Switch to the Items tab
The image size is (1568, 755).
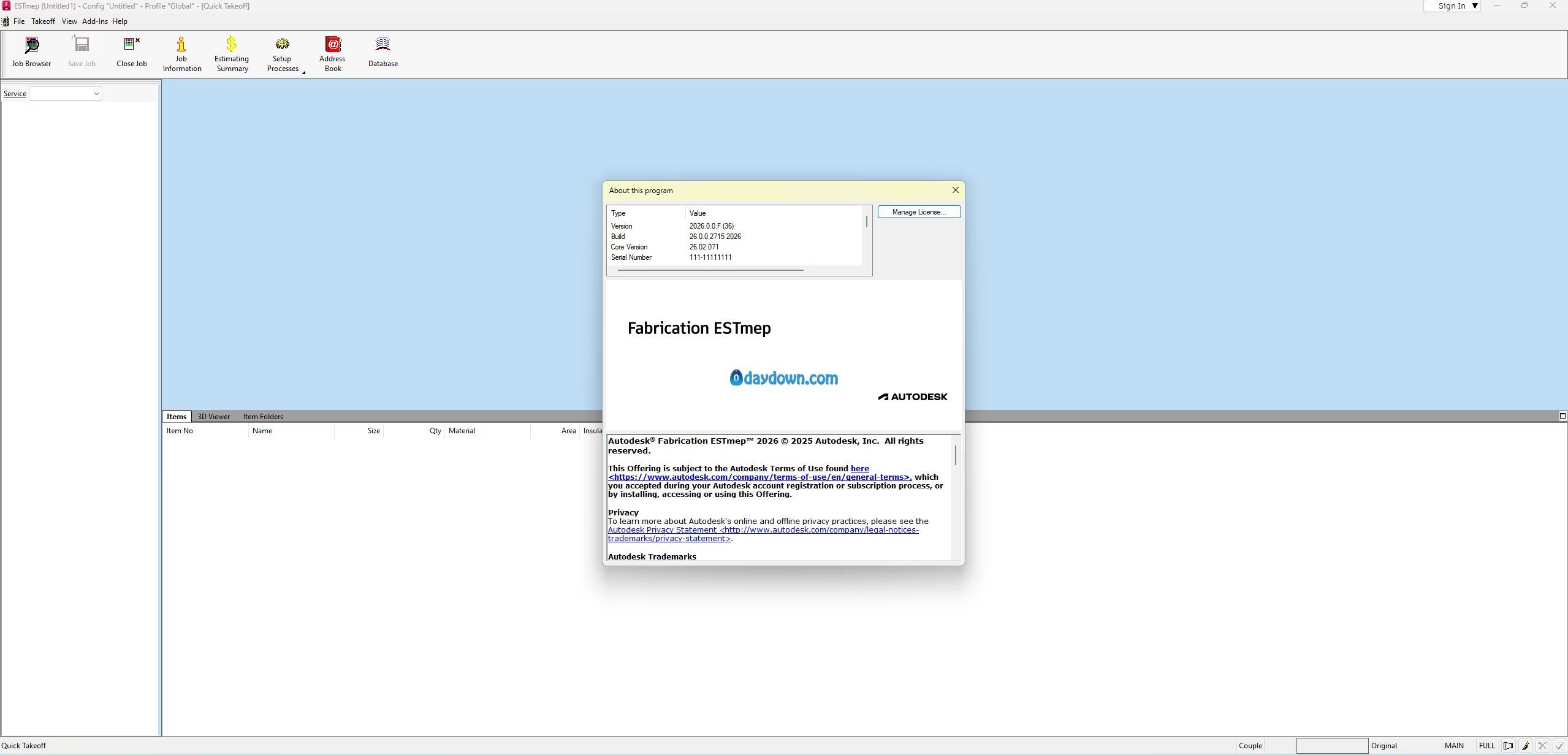[x=177, y=417]
